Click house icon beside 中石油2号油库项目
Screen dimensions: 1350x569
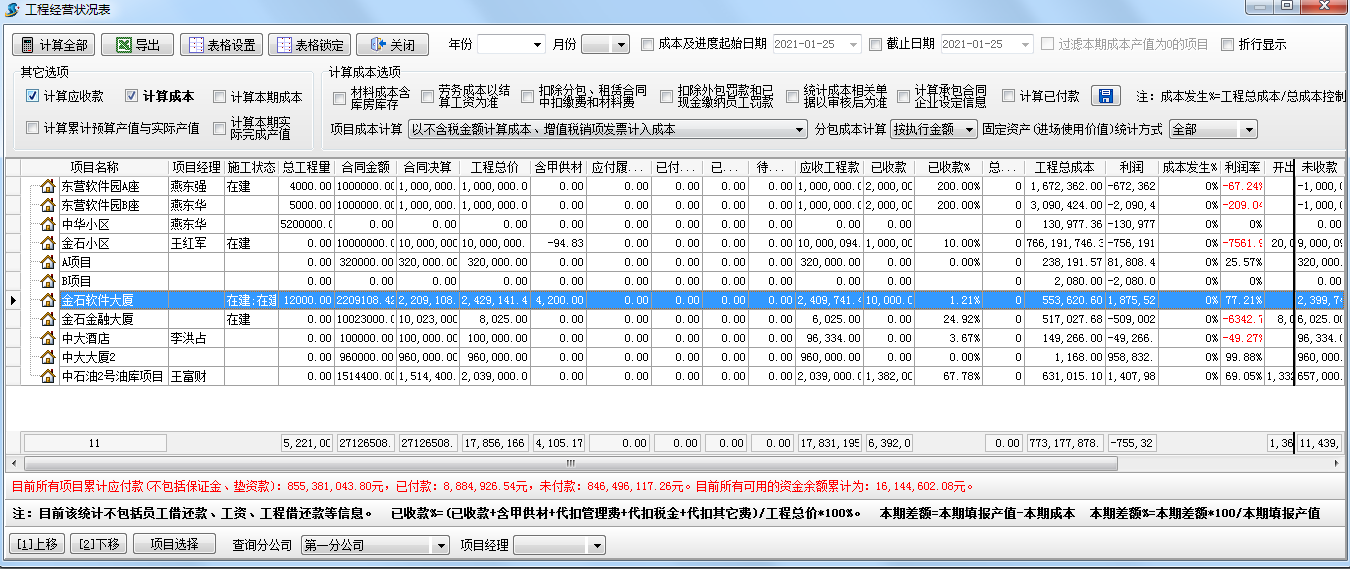click(x=47, y=376)
